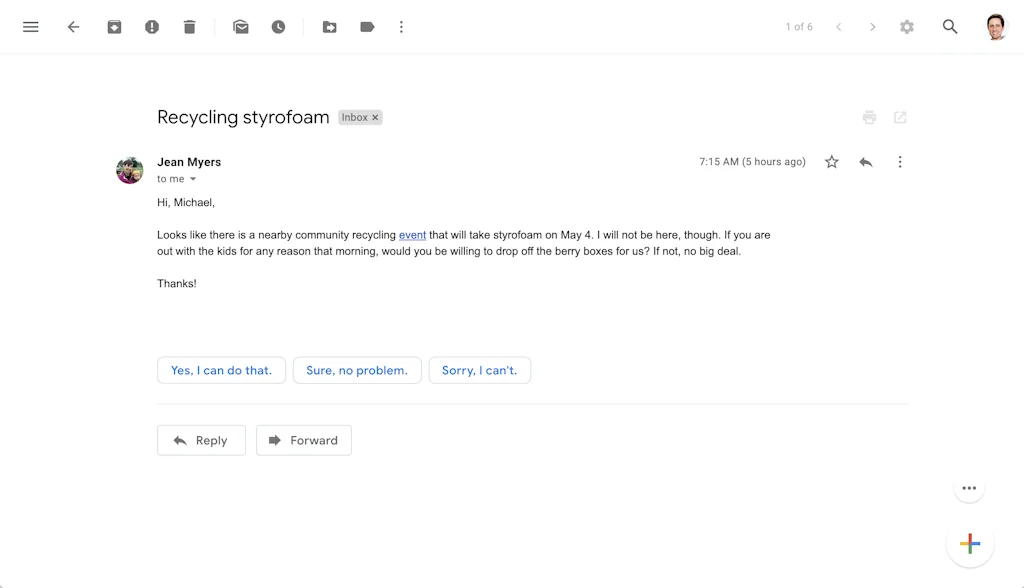
Task: Send the smart reply 'Sure, no problem.'
Action: pyautogui.click(x=357, y=370)
